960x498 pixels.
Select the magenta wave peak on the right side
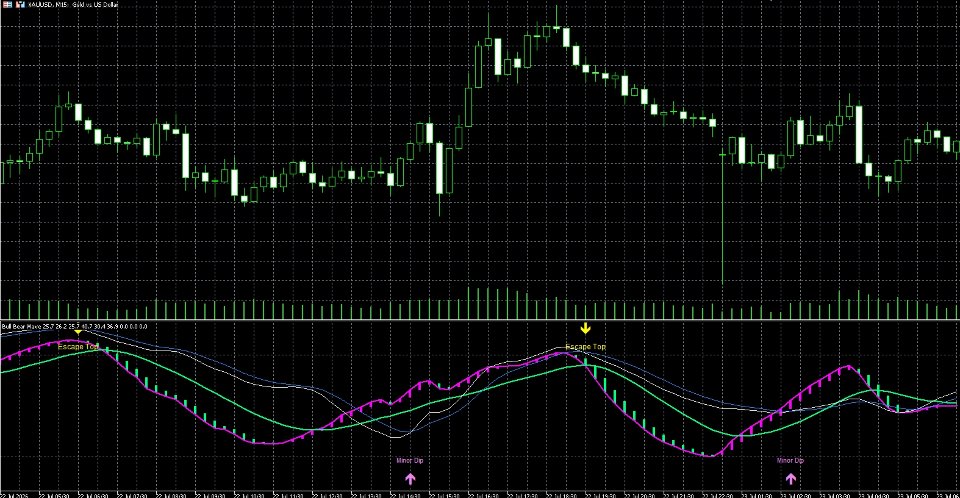point(848,367)
